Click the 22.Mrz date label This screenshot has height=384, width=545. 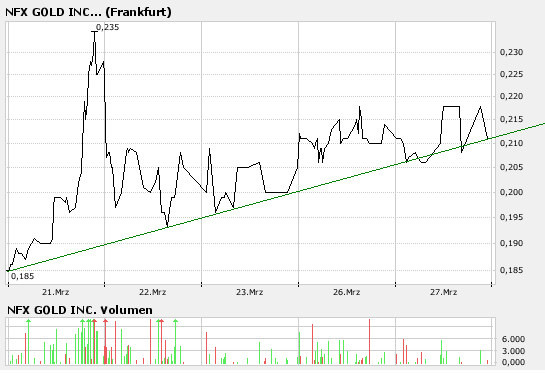pos(153,292)
